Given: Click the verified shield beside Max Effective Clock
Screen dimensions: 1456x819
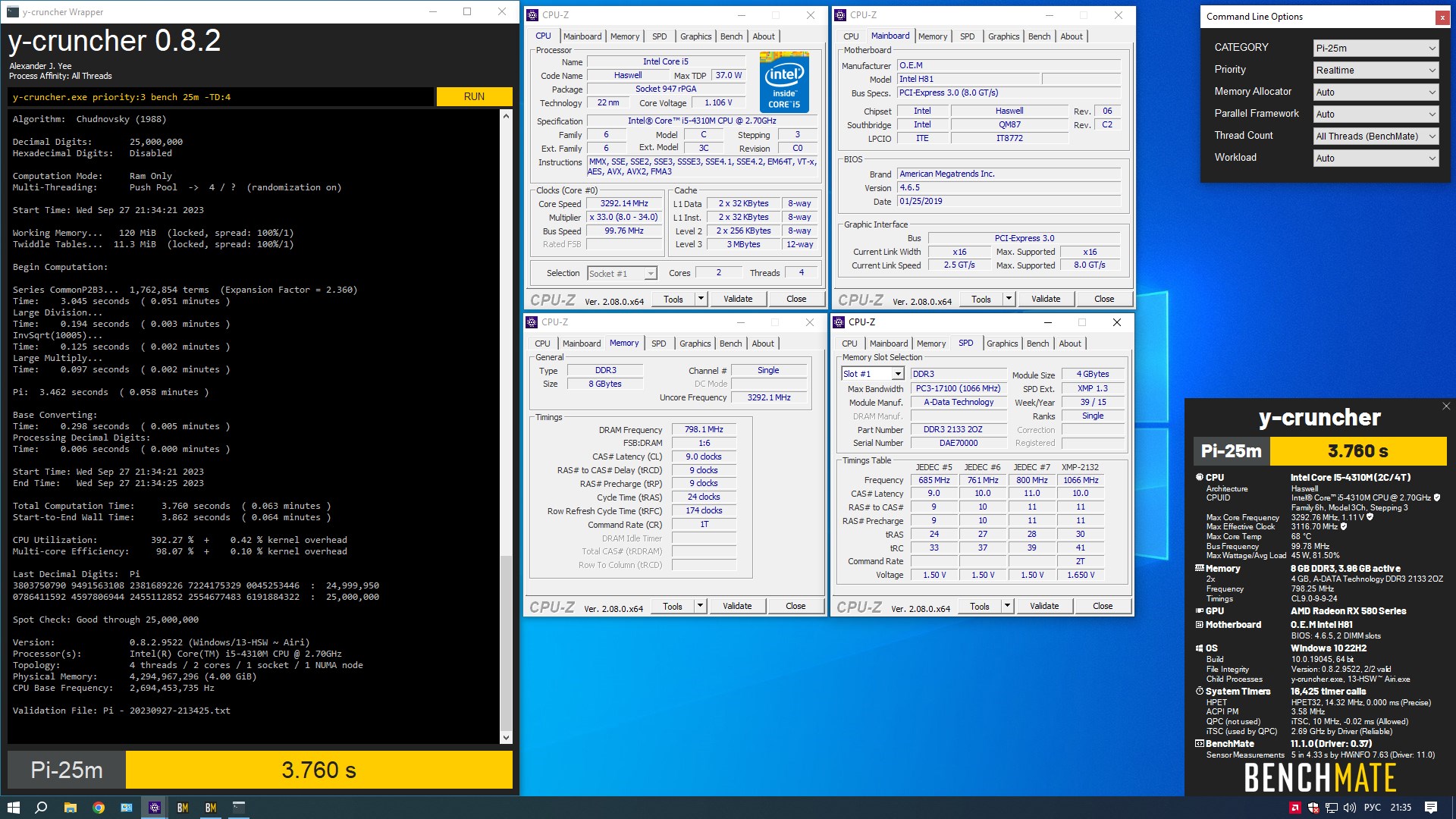Looking at the screenshot, I should pyautogui.click(x=1344, y=526).
